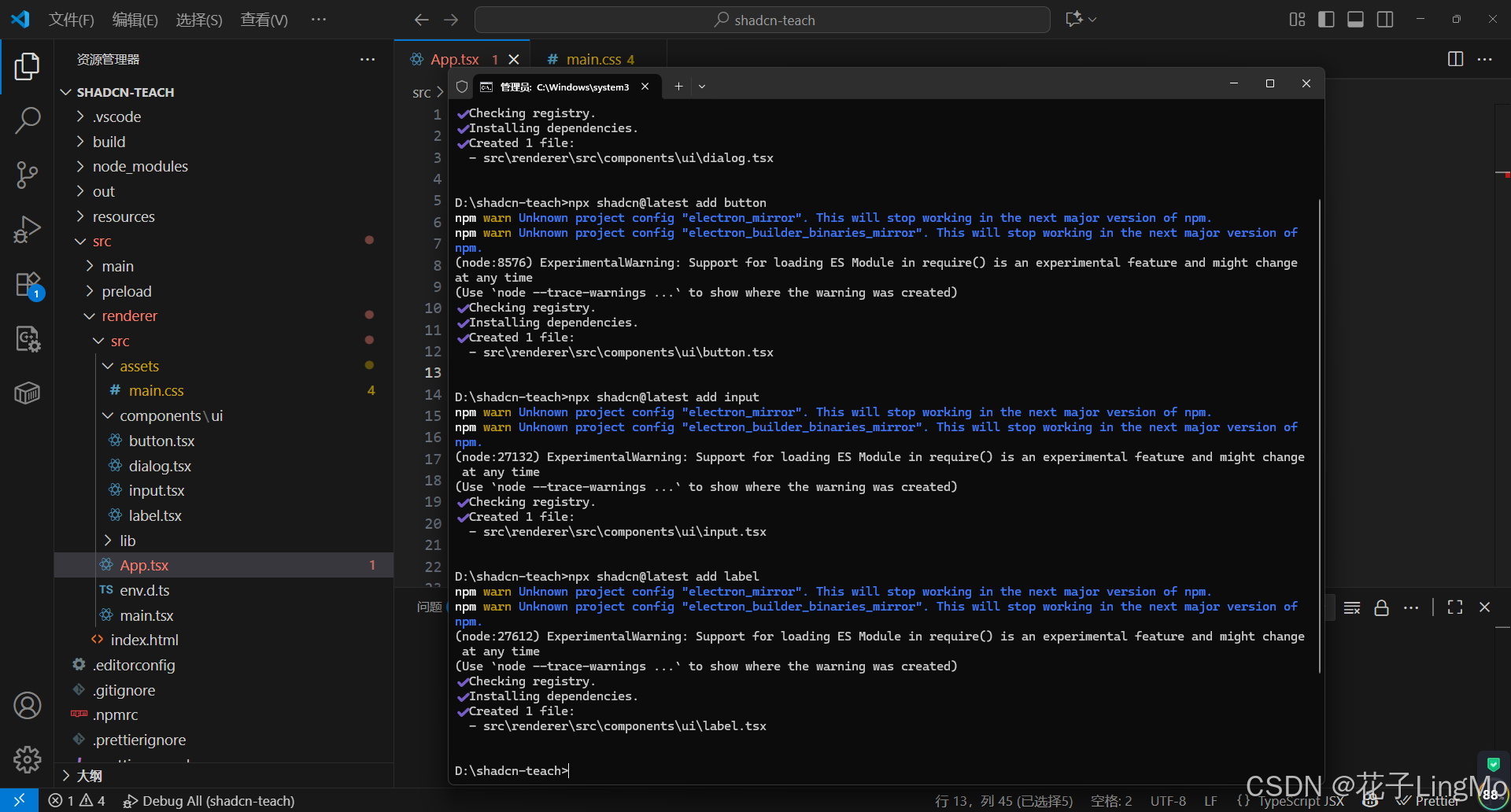Change indentation via 空格: 2
Image resolution: width=1511 pixels, height=812 pixels.
coord(1111,800)
